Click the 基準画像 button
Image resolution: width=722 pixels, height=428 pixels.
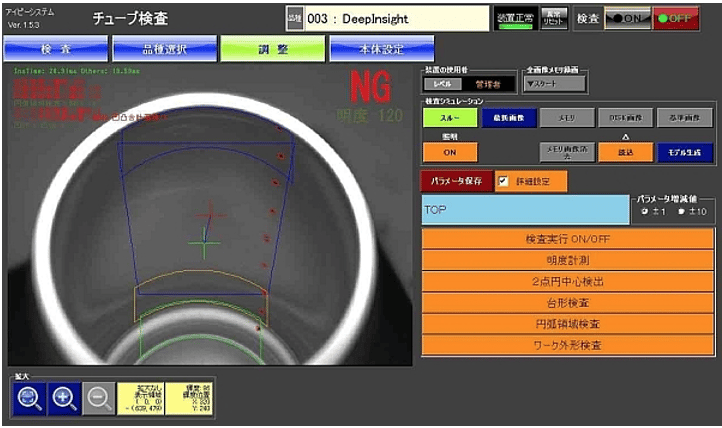685,118
